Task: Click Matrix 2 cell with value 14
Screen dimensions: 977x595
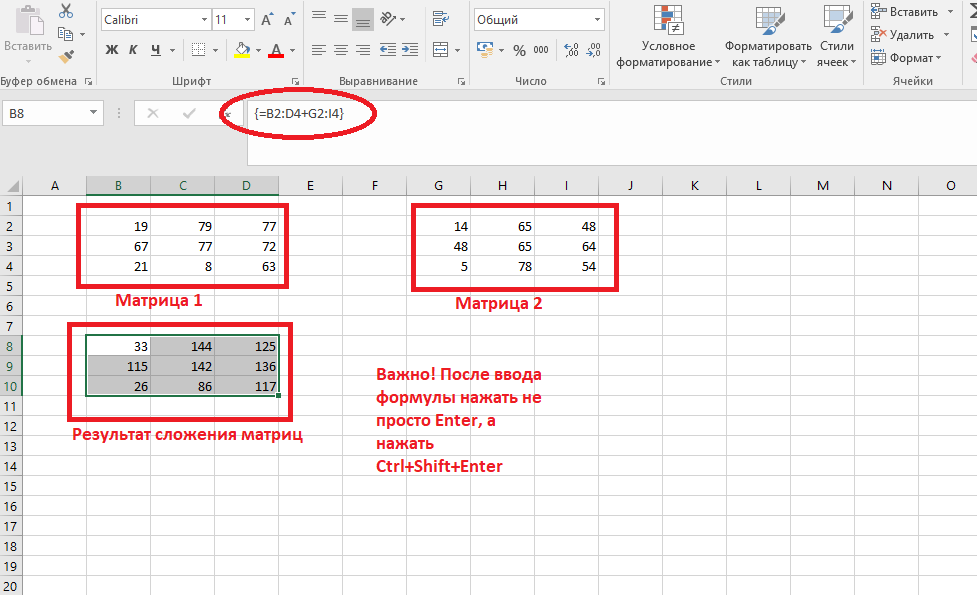Action: 439,227
